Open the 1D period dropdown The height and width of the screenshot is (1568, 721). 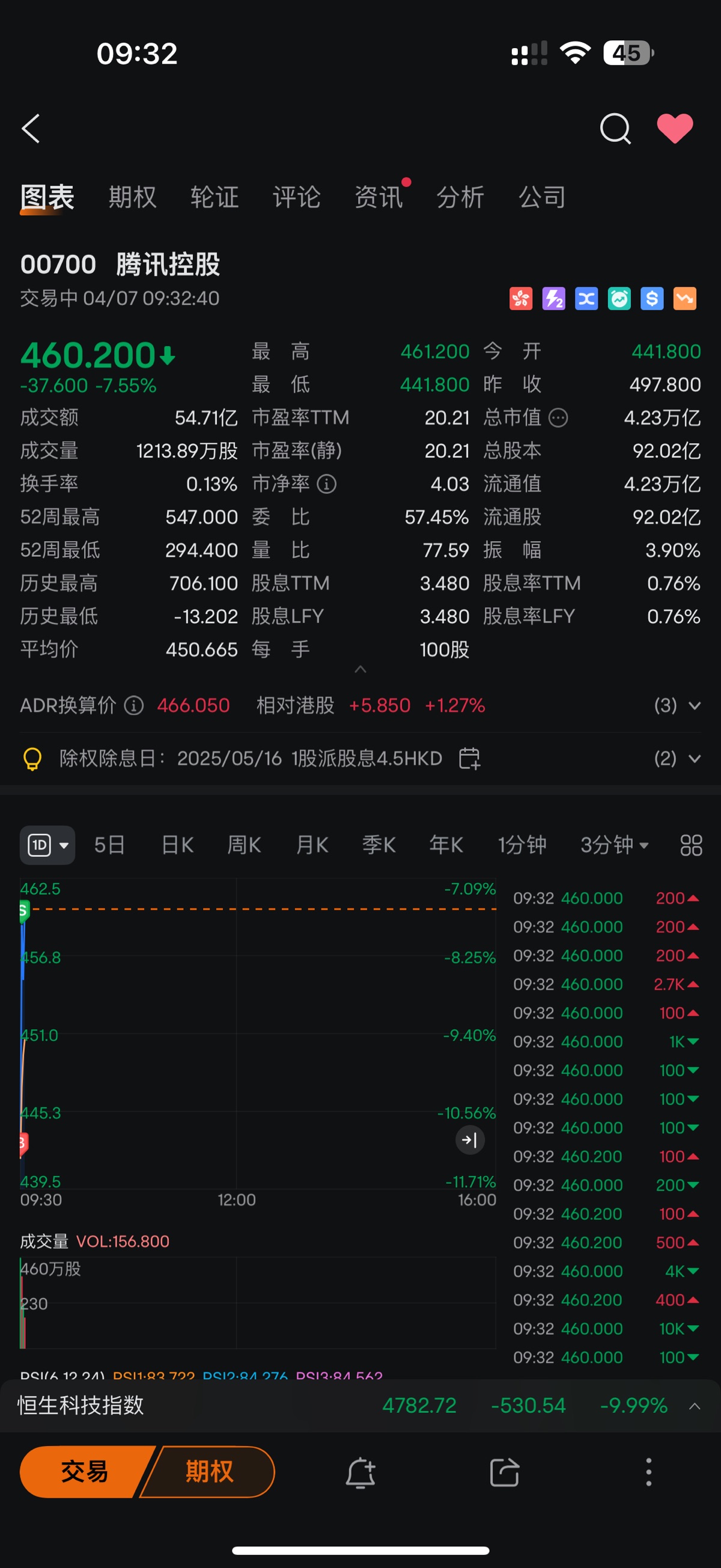[47, 845]
